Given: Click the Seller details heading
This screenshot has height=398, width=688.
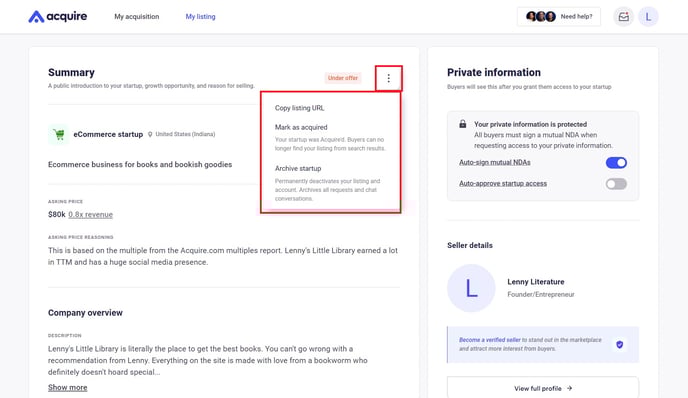Looking at the screenshot, I should coord(469,245).
